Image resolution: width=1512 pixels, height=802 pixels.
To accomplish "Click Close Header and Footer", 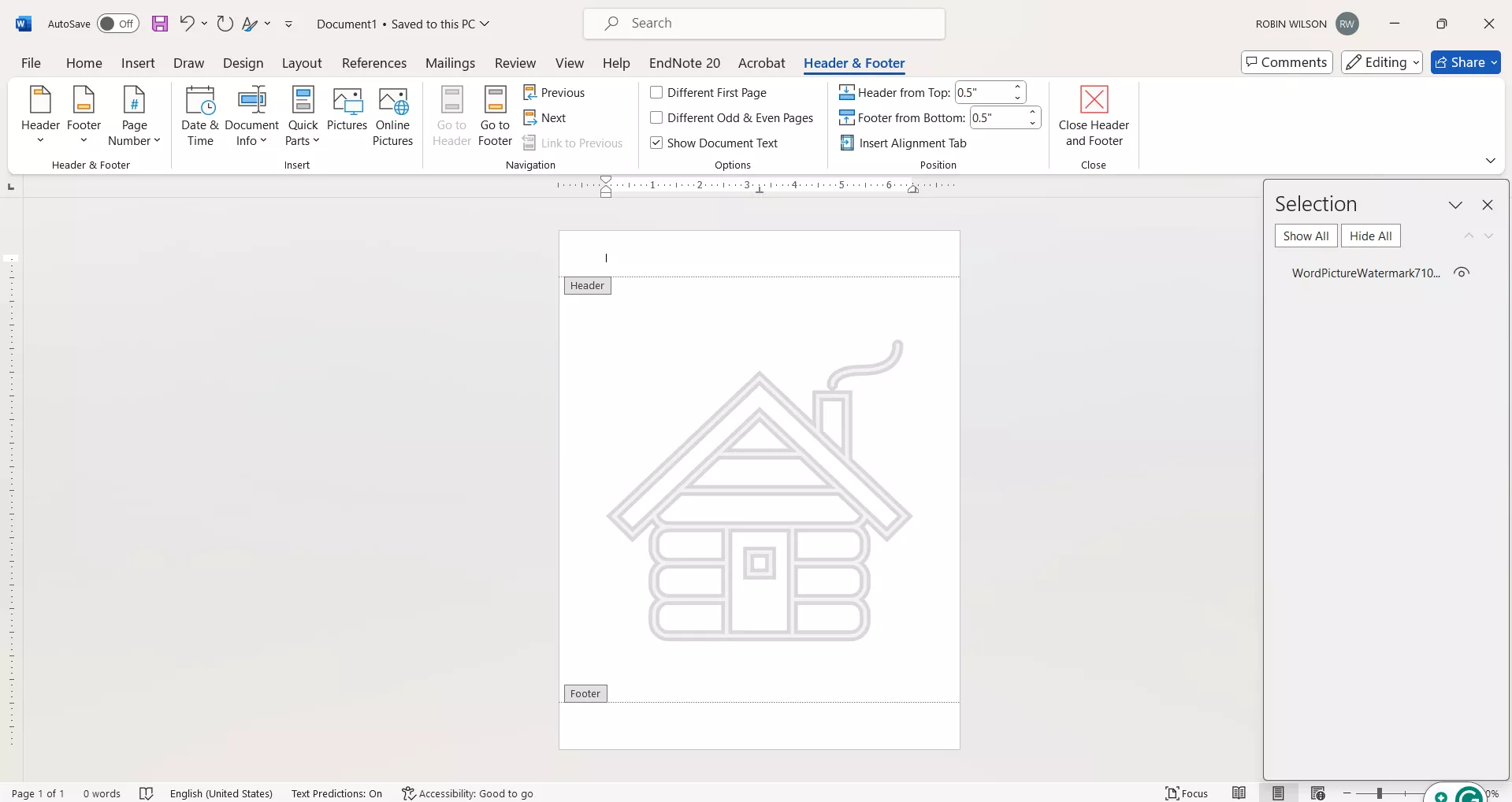I will [x=1093, y=116].
